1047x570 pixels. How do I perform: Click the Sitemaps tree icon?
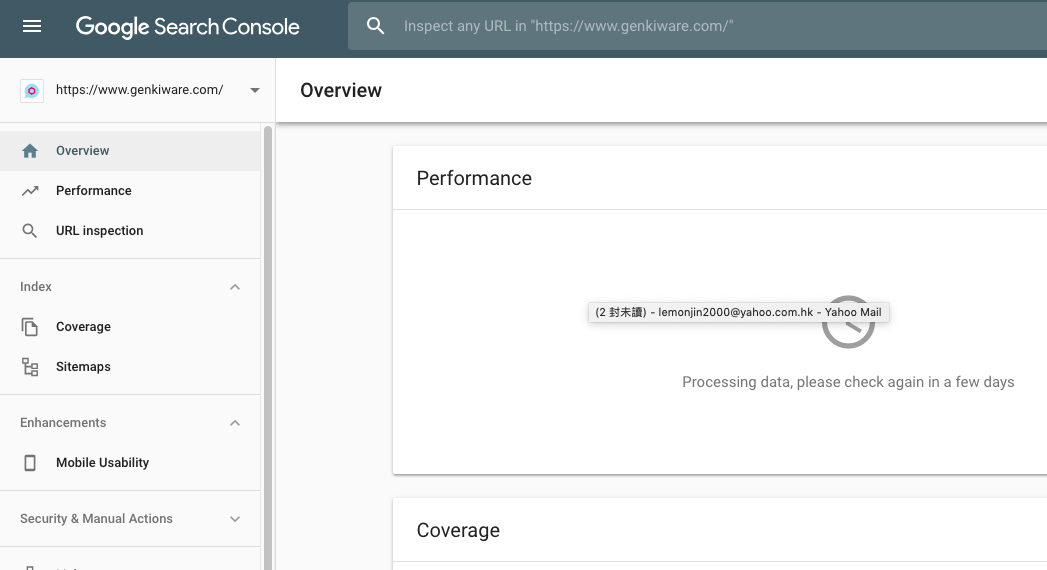click(x=30, y=367)
